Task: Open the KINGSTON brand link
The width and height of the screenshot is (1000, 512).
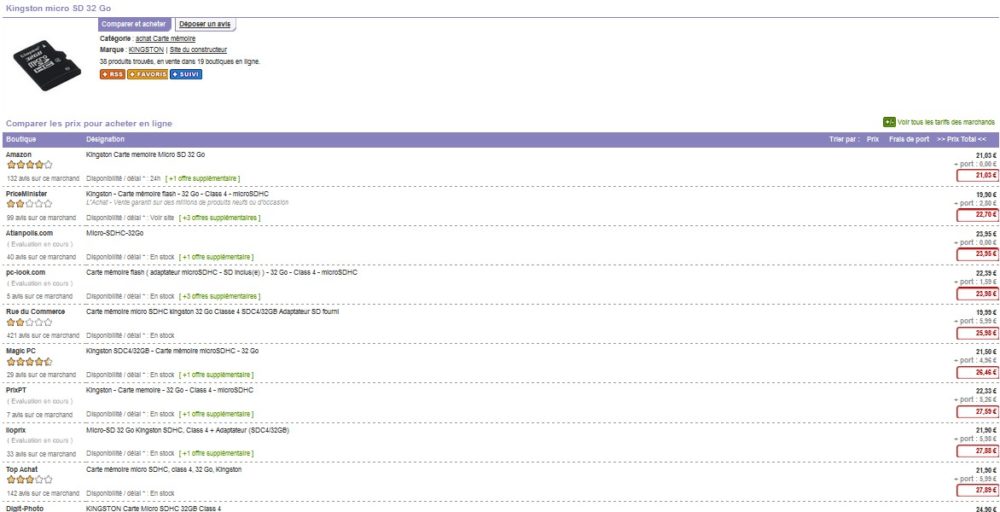Action: tap(146, 50)
